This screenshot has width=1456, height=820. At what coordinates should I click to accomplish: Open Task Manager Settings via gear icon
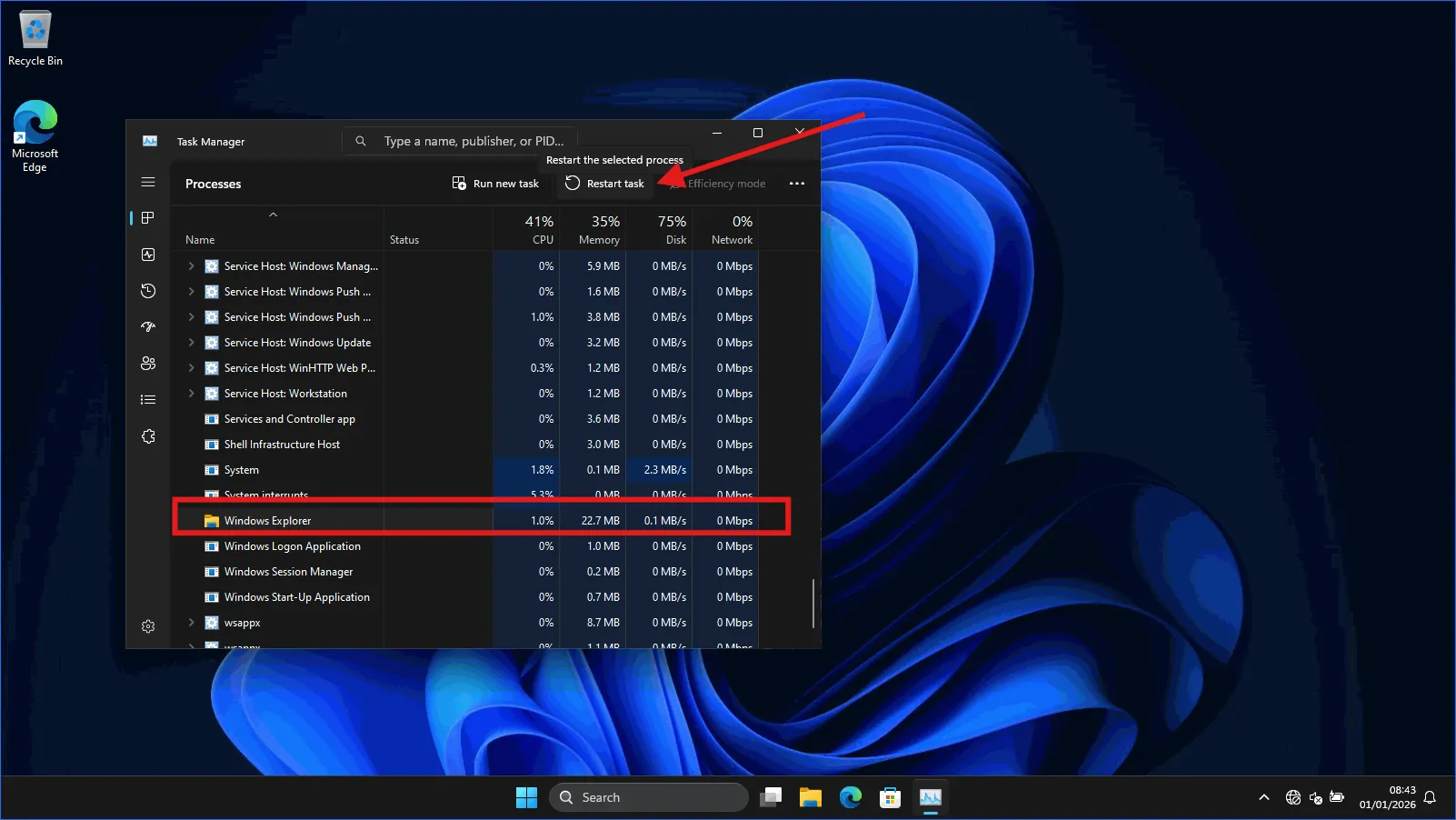pyautogui.click(x=148, y=625)
